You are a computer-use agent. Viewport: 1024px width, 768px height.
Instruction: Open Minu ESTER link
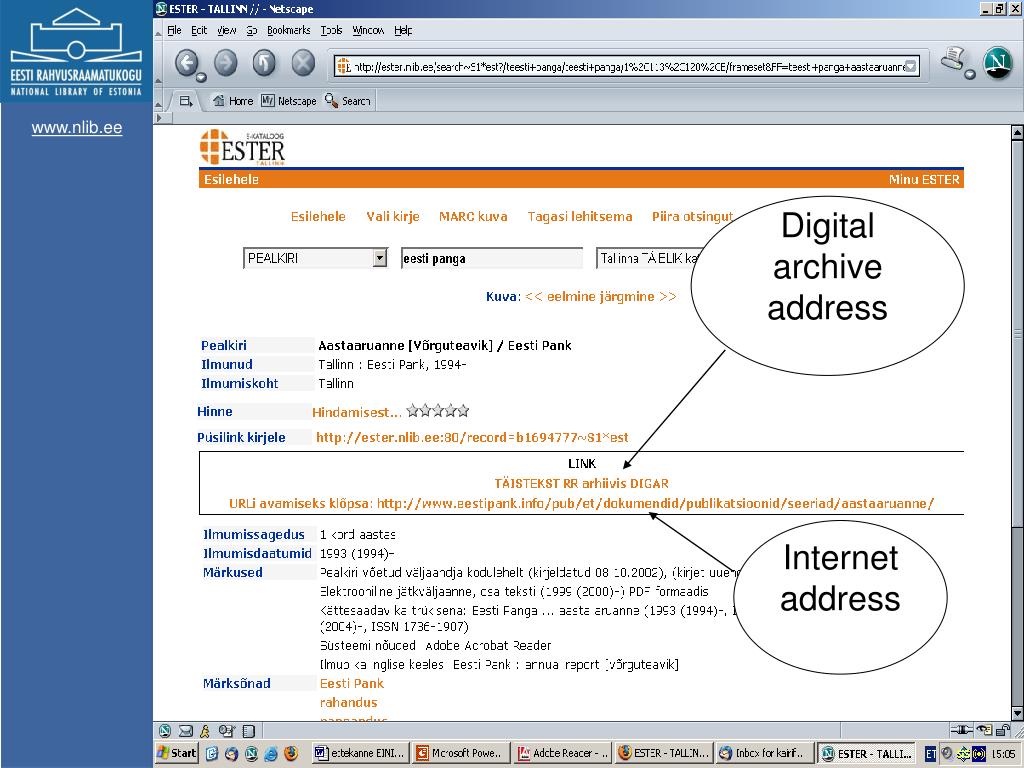924,180
